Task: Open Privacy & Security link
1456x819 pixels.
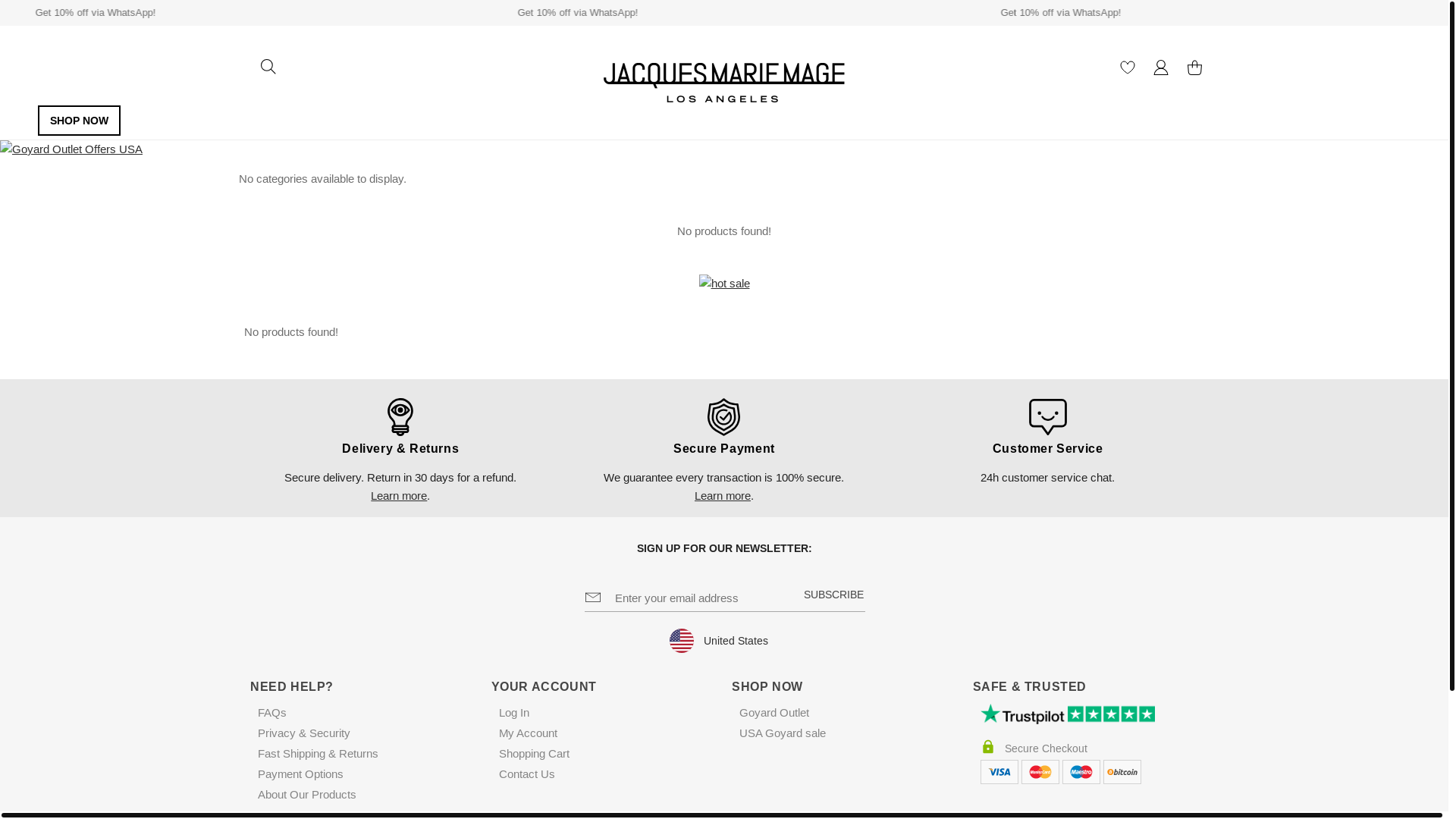Action: tap(303, 733)
